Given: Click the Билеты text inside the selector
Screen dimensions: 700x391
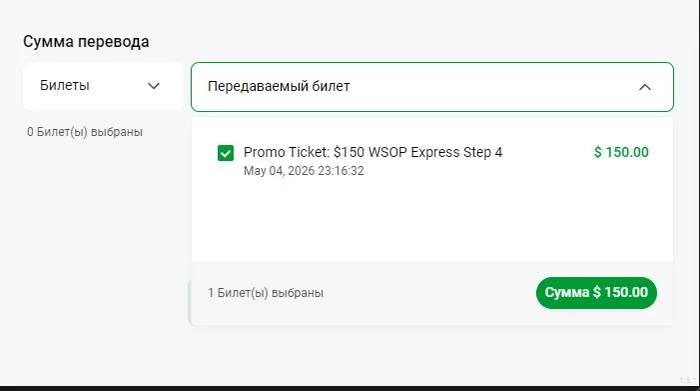Looking at the screenshot, I should pyautogui.click(x=65, y=85).
